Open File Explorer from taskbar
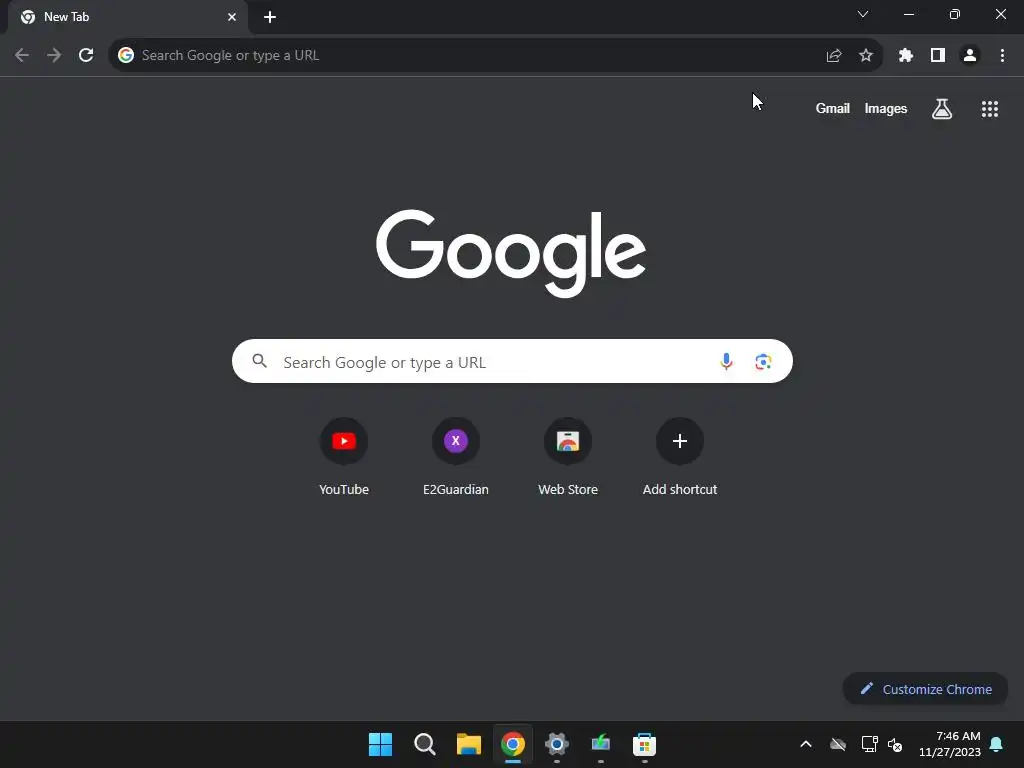 469,744
